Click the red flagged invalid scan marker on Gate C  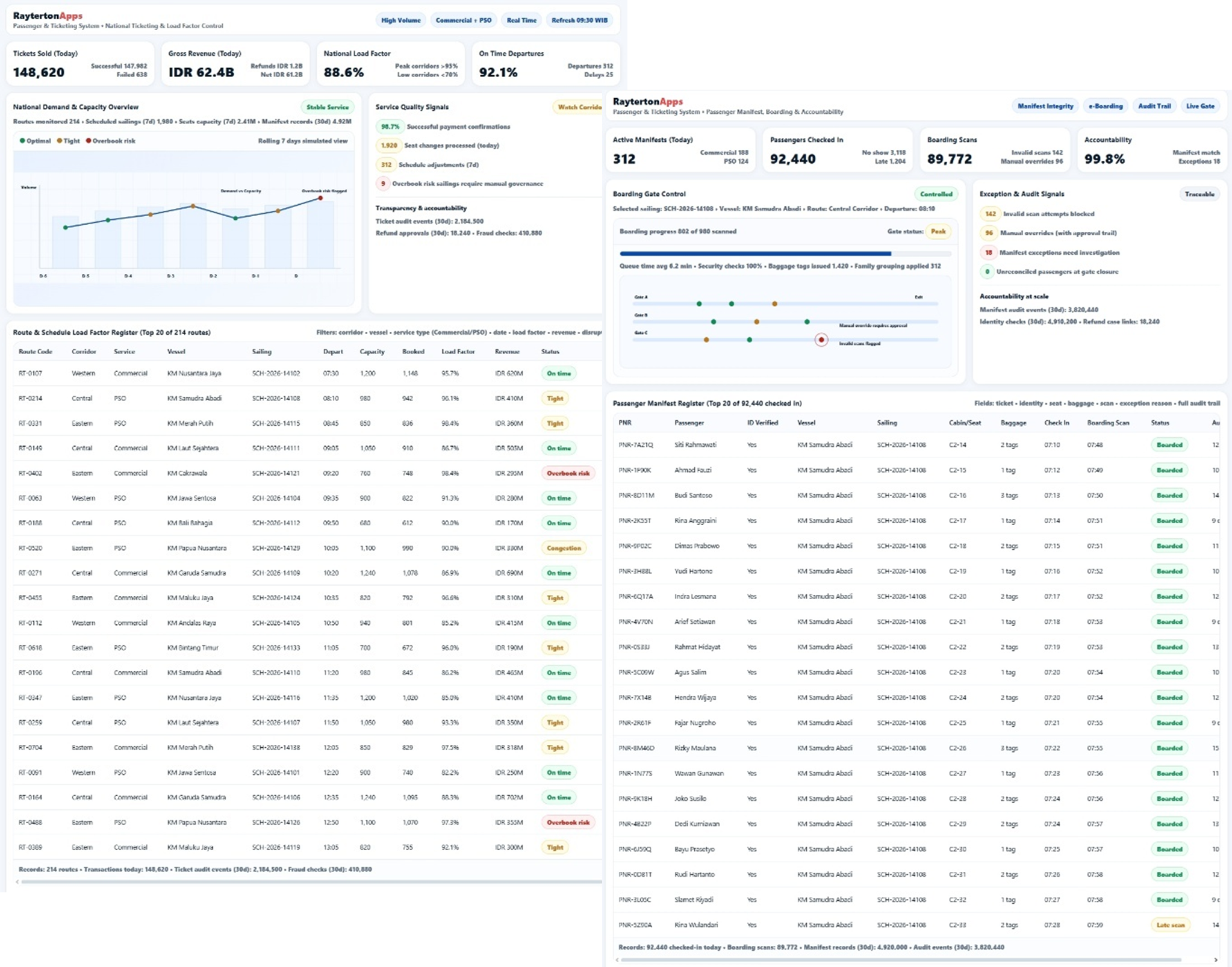click(x=821, y=340)
